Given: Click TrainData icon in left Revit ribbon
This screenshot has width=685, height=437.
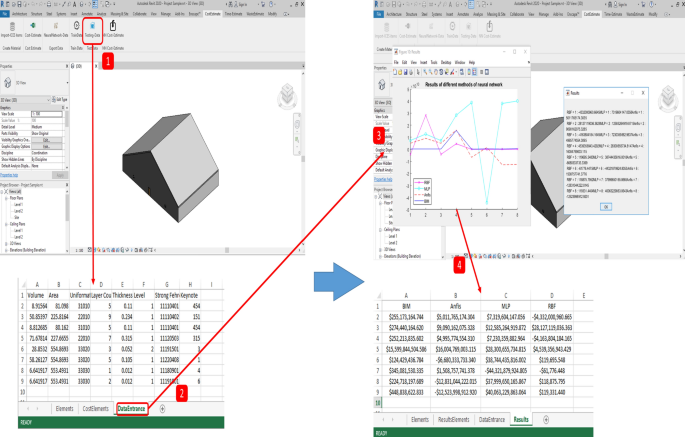Looking at the screenshot, I should tap(76, 26).
